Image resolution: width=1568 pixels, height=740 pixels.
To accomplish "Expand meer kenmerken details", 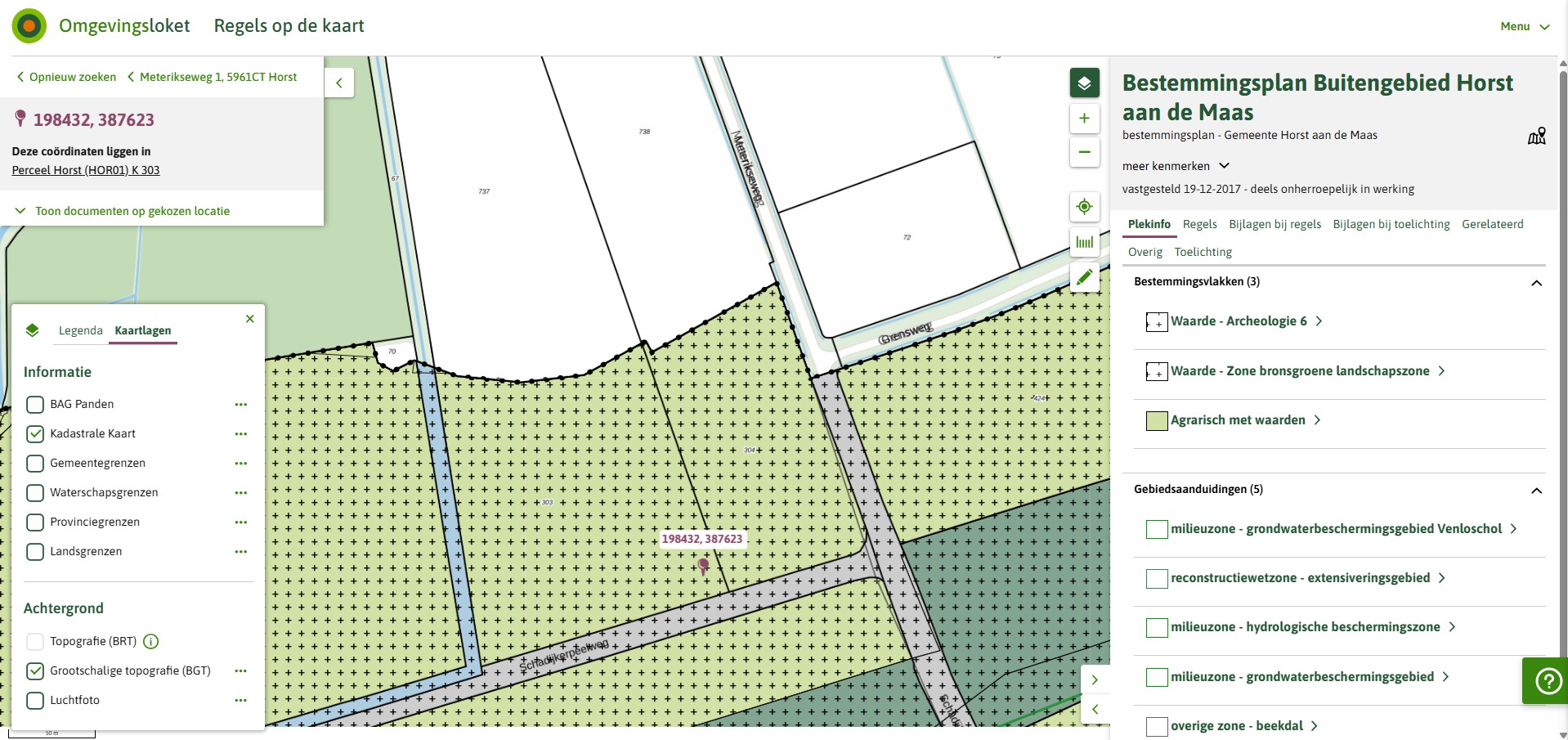I will [1176, 166].
